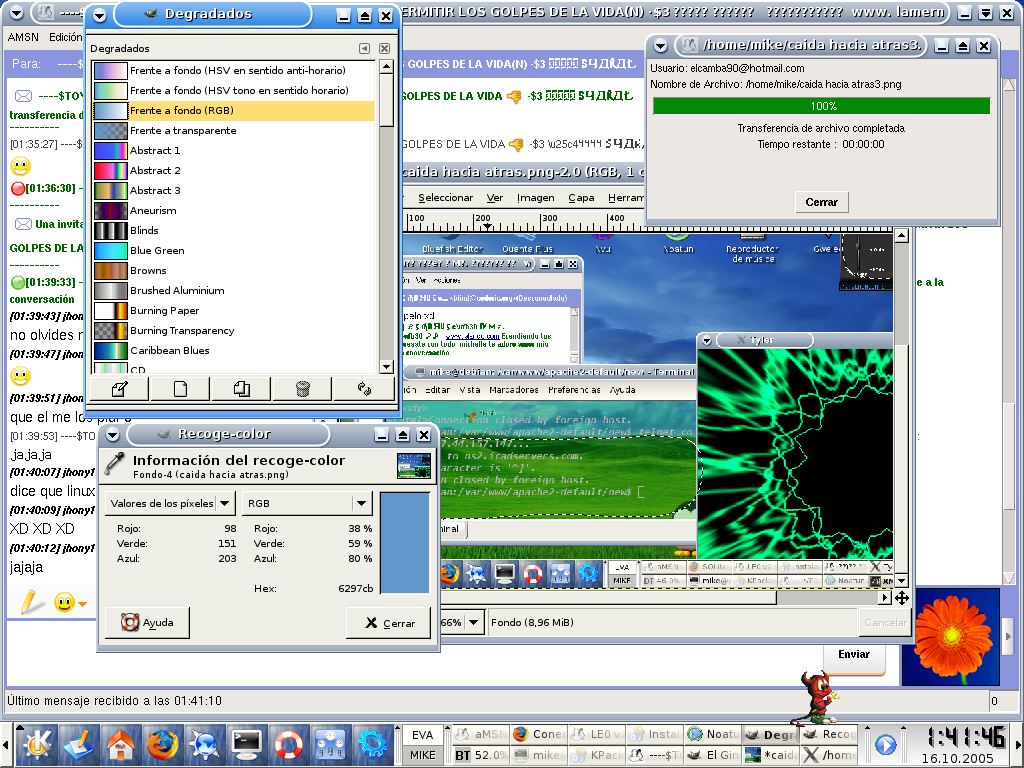Image resolution: width=1024 pixels, height=768 pixels.
Task: Duplicate the selected gradient
Action: click(242, 389)
